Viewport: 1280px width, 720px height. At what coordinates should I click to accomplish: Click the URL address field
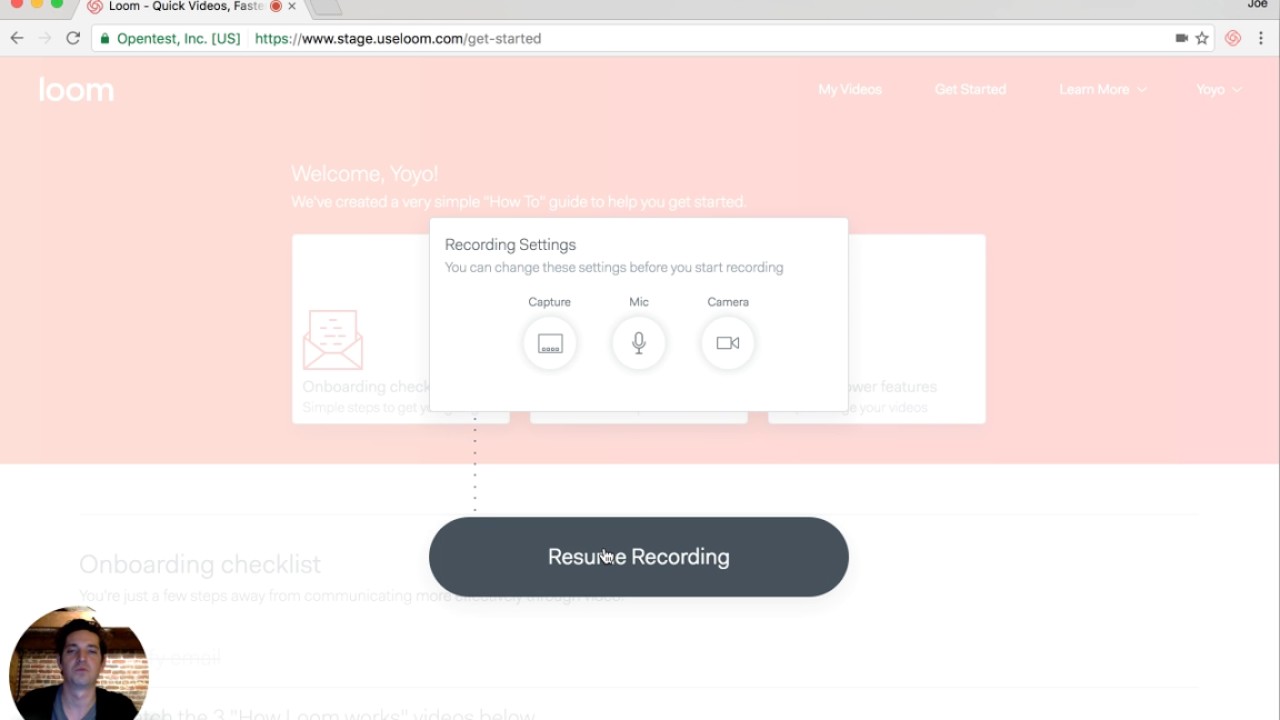click(700, 38)
